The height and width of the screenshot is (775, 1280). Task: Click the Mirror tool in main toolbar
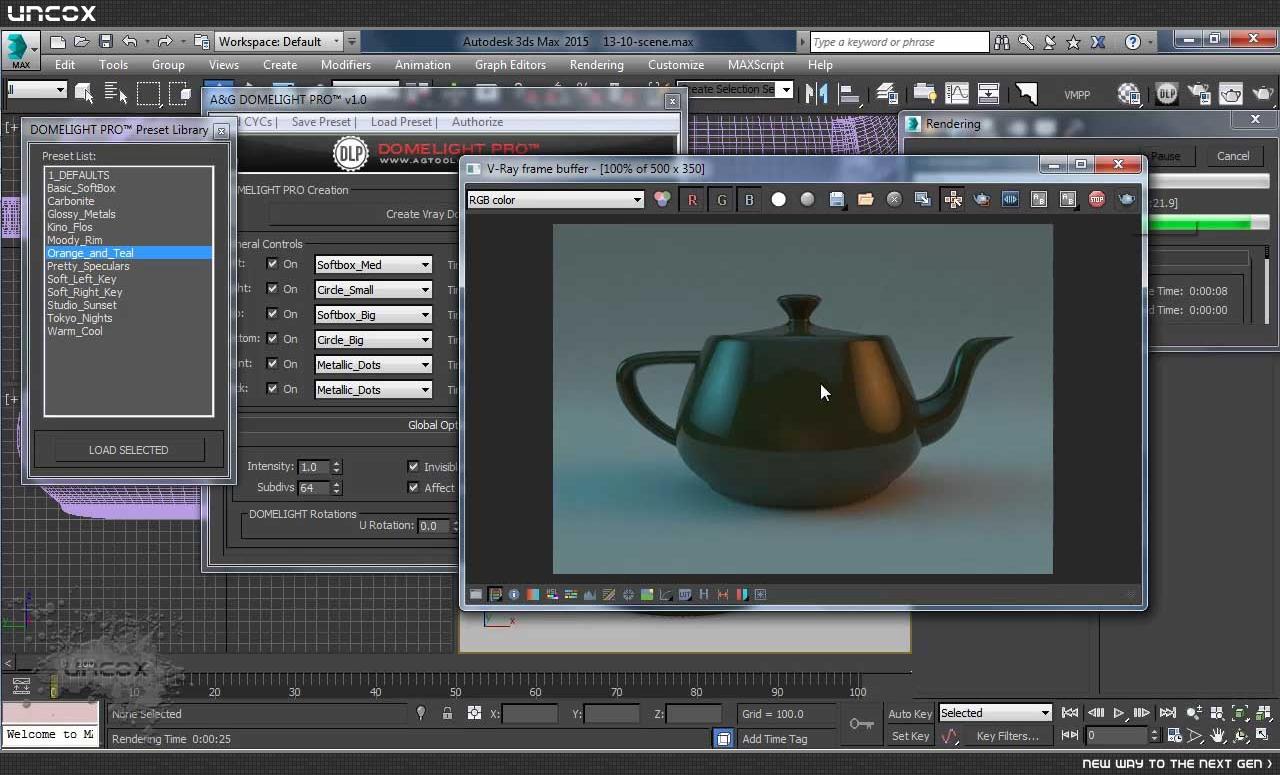(x=816, y=94)
